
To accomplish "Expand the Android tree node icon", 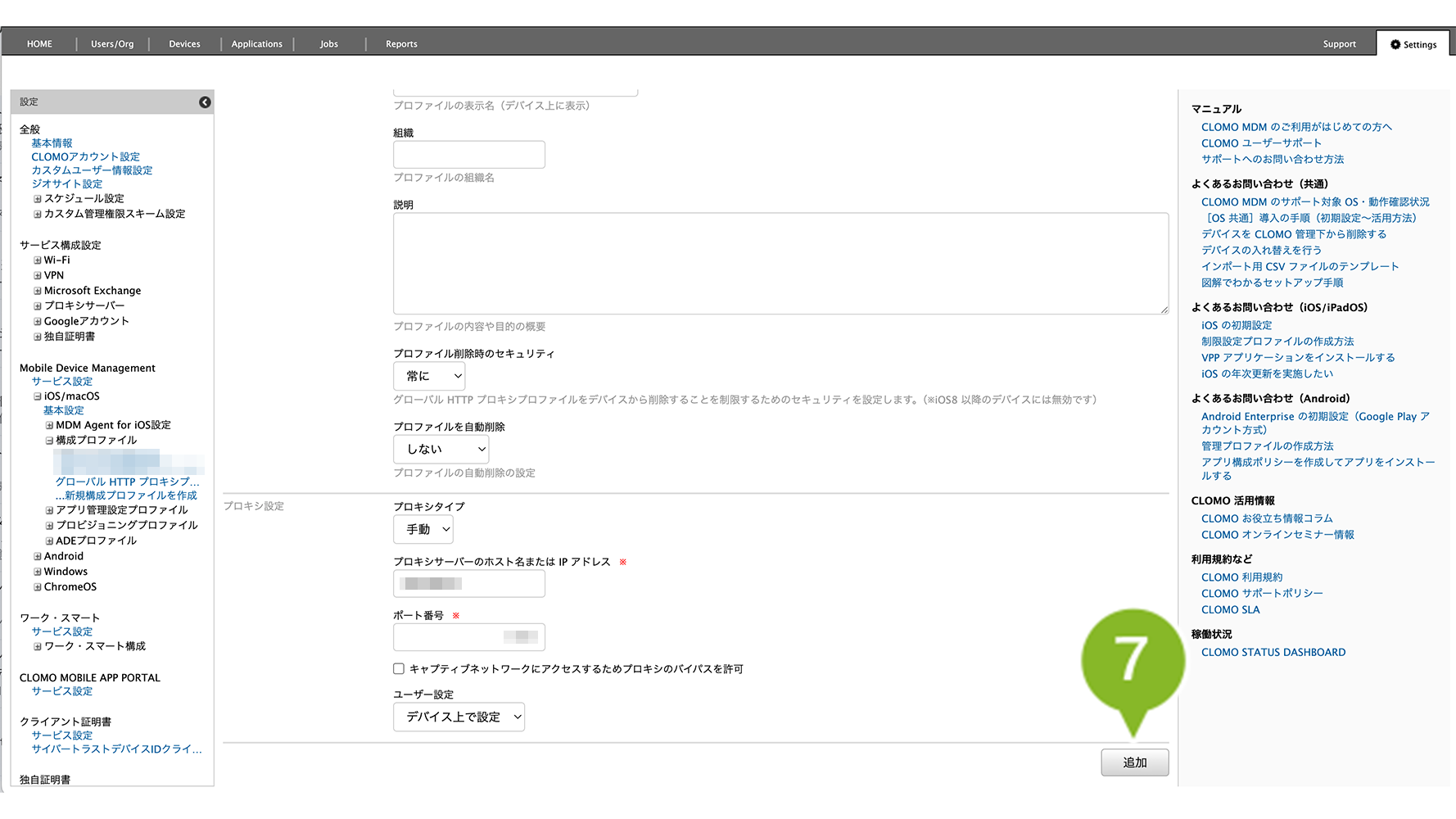I will pos(37,557).
